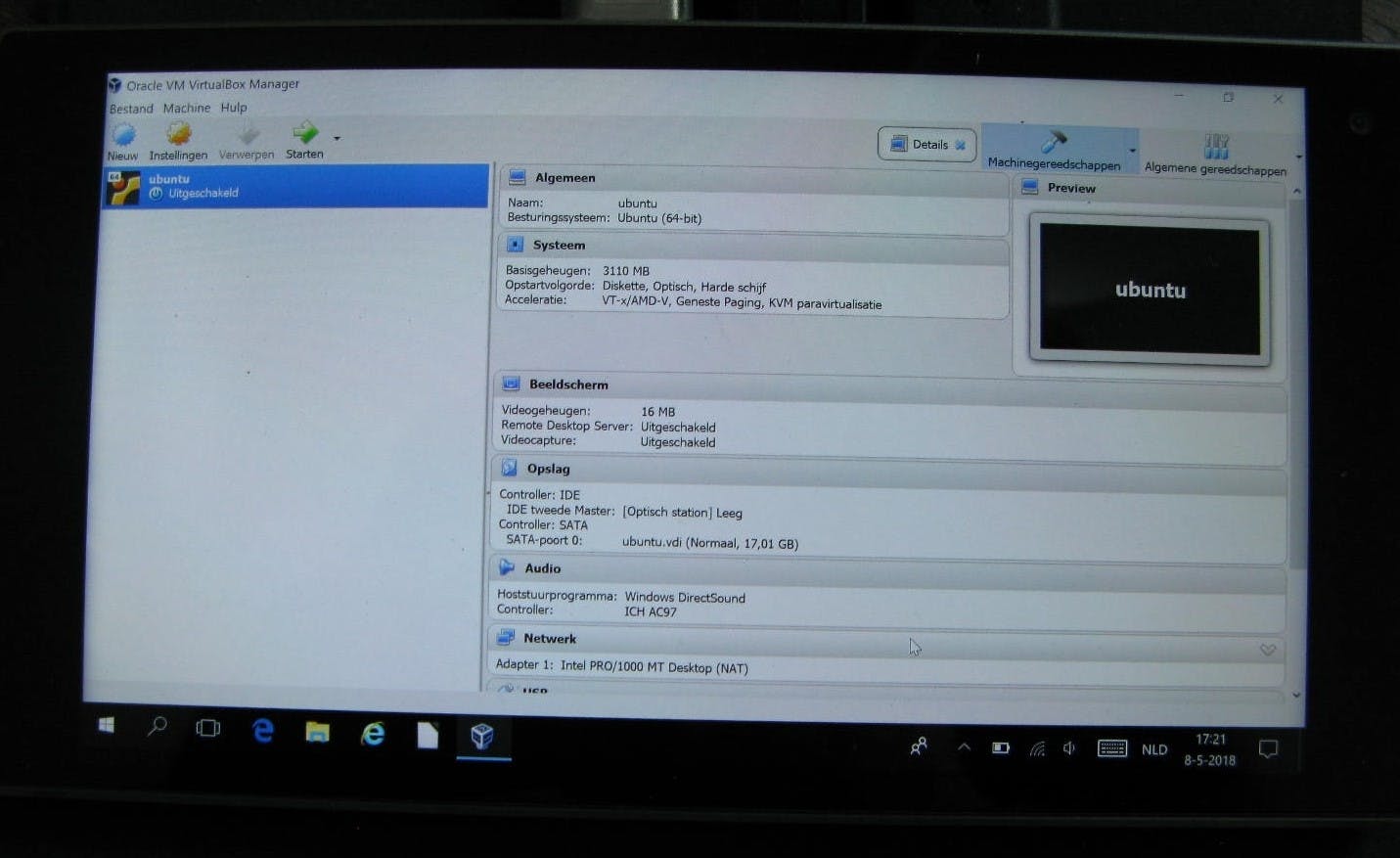Screen dimensions: 1400x858
Task: Toggle the VirtualBox taskbar icon
Action: coord(481,737)
